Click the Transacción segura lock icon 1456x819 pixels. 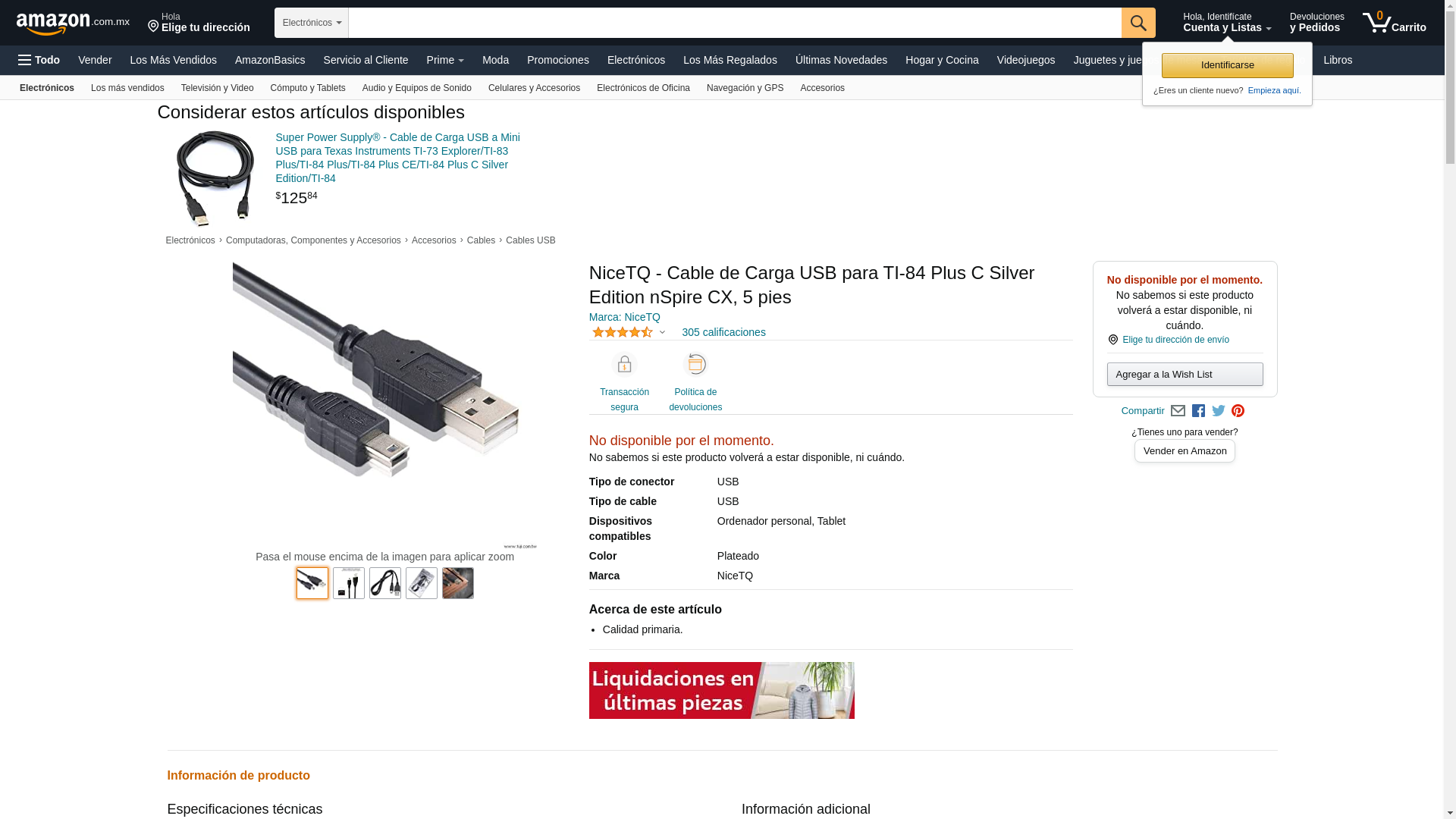[x=624, y=365]
